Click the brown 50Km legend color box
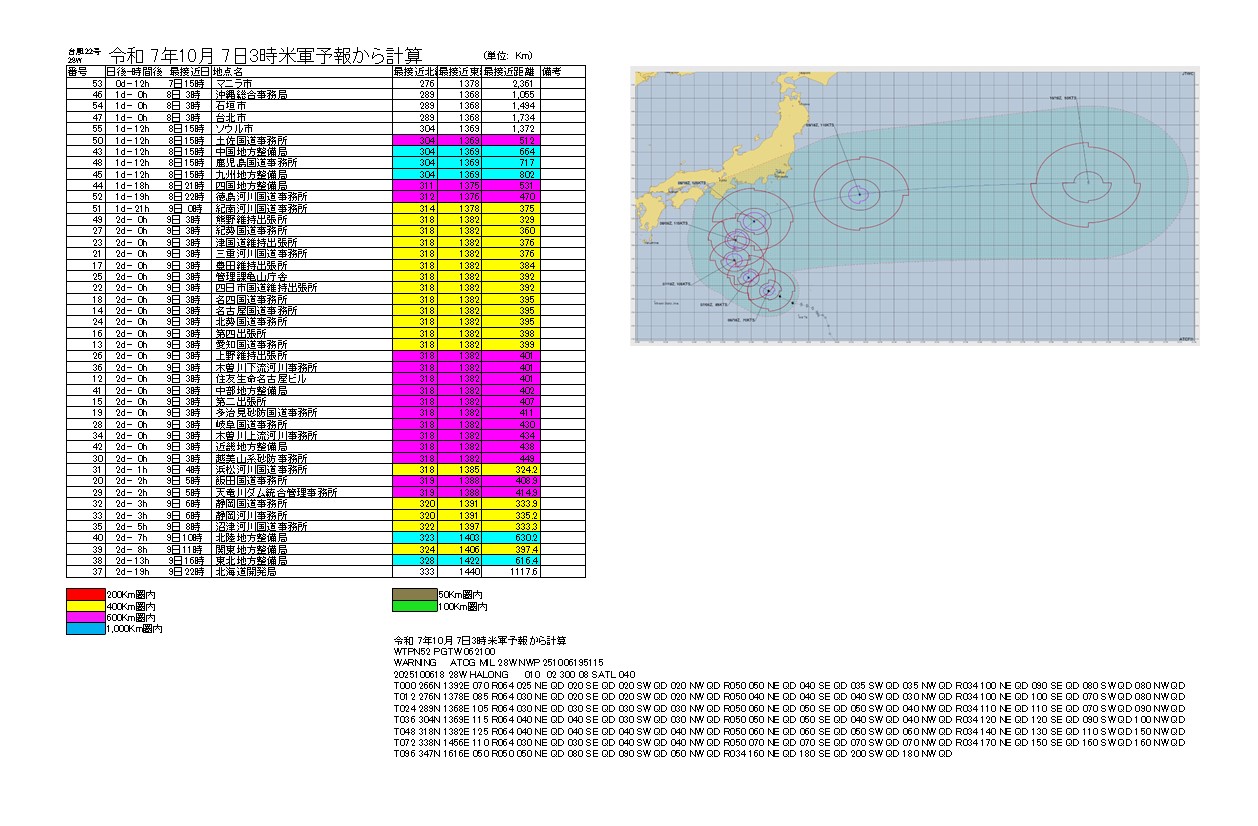Image resolution: width=1258 pixels, height=826 pixels. coord(417,595)
